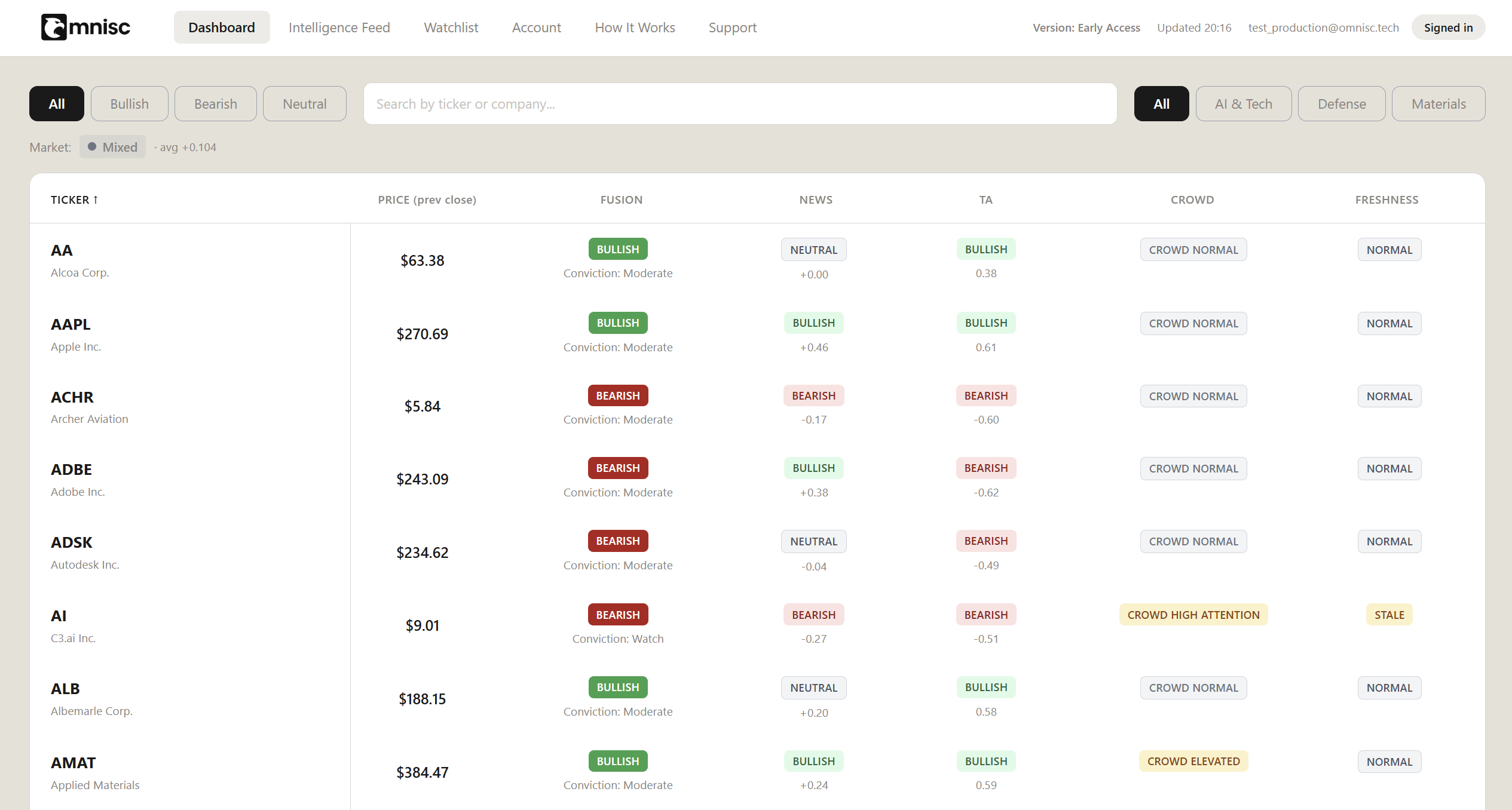
Task: Click the CROWD HIGH ATTENTION badge for AI
Action: pyautogui.click(x=1193, y=615)
